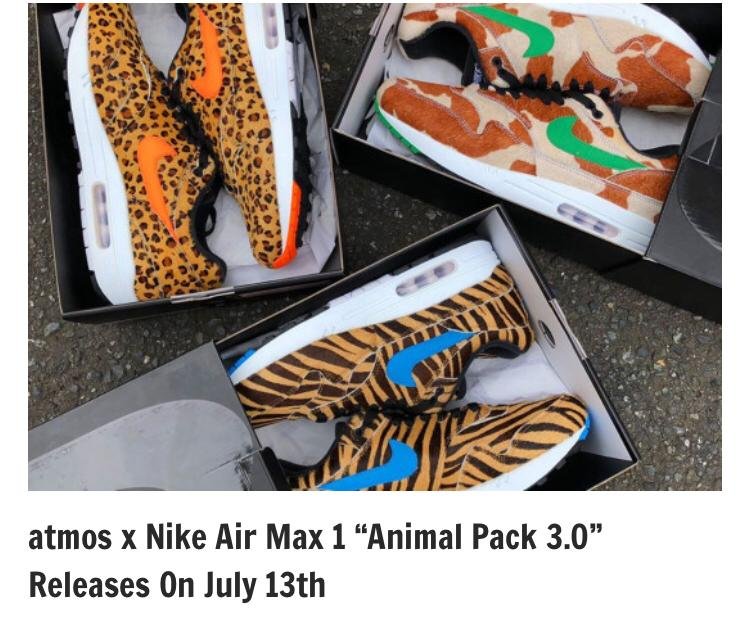
Task: Open the Animal Pack 3.0 article headline
Action: (x=315, y=560)
